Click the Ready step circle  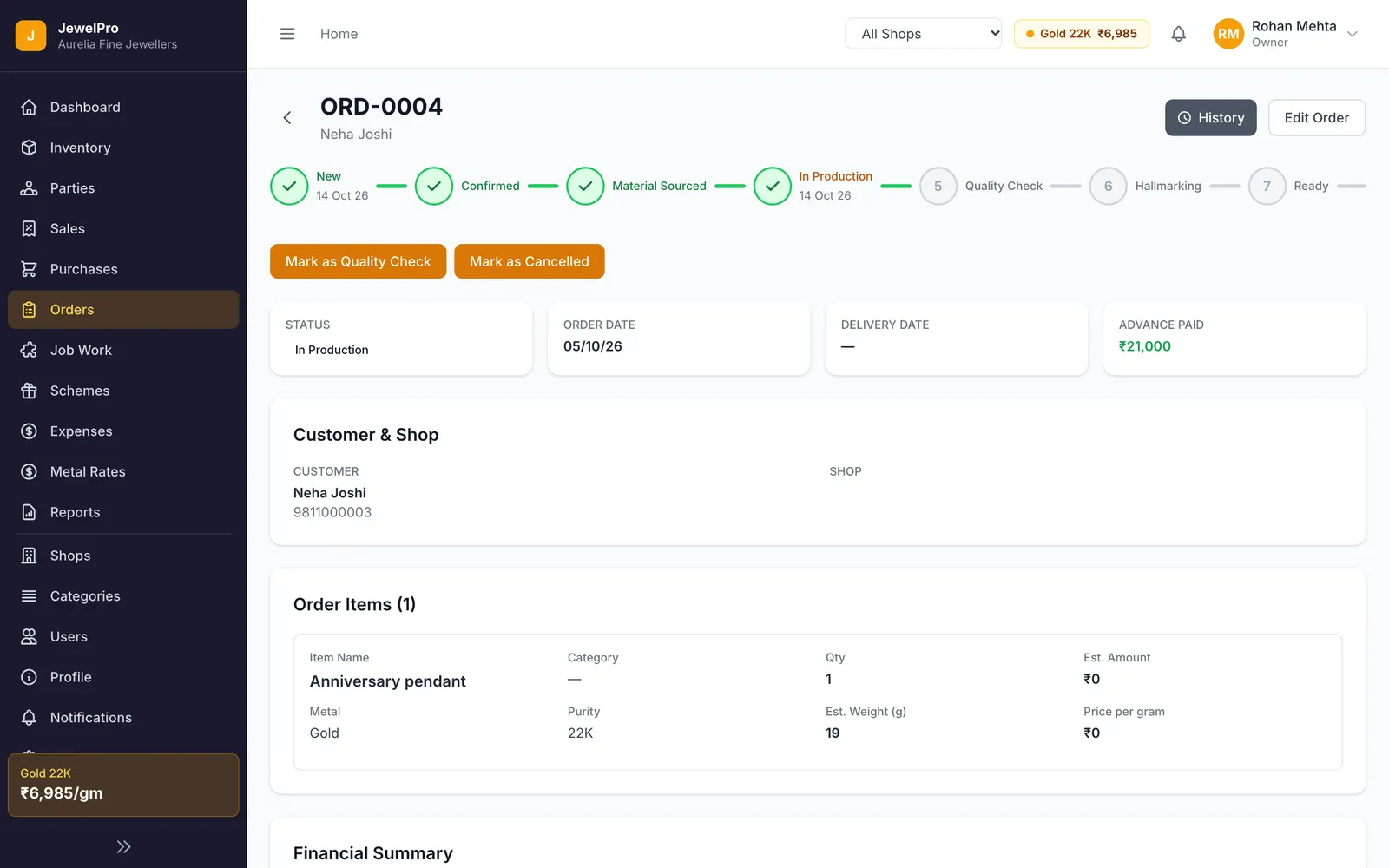(1267, 186)
